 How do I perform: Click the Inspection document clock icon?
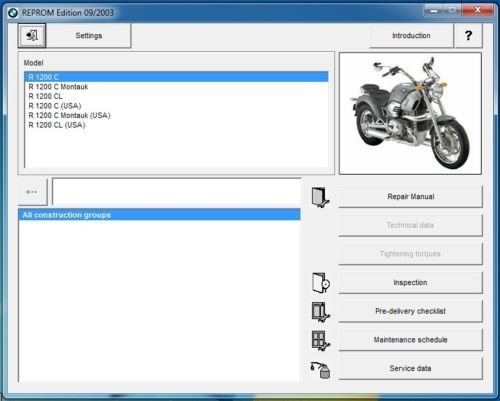click(321, 283)
